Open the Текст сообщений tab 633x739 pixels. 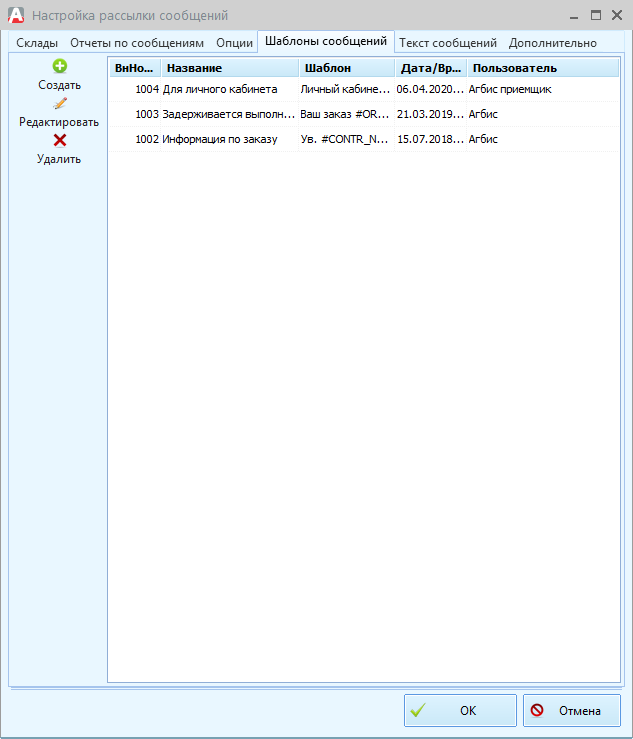[447, 43]
